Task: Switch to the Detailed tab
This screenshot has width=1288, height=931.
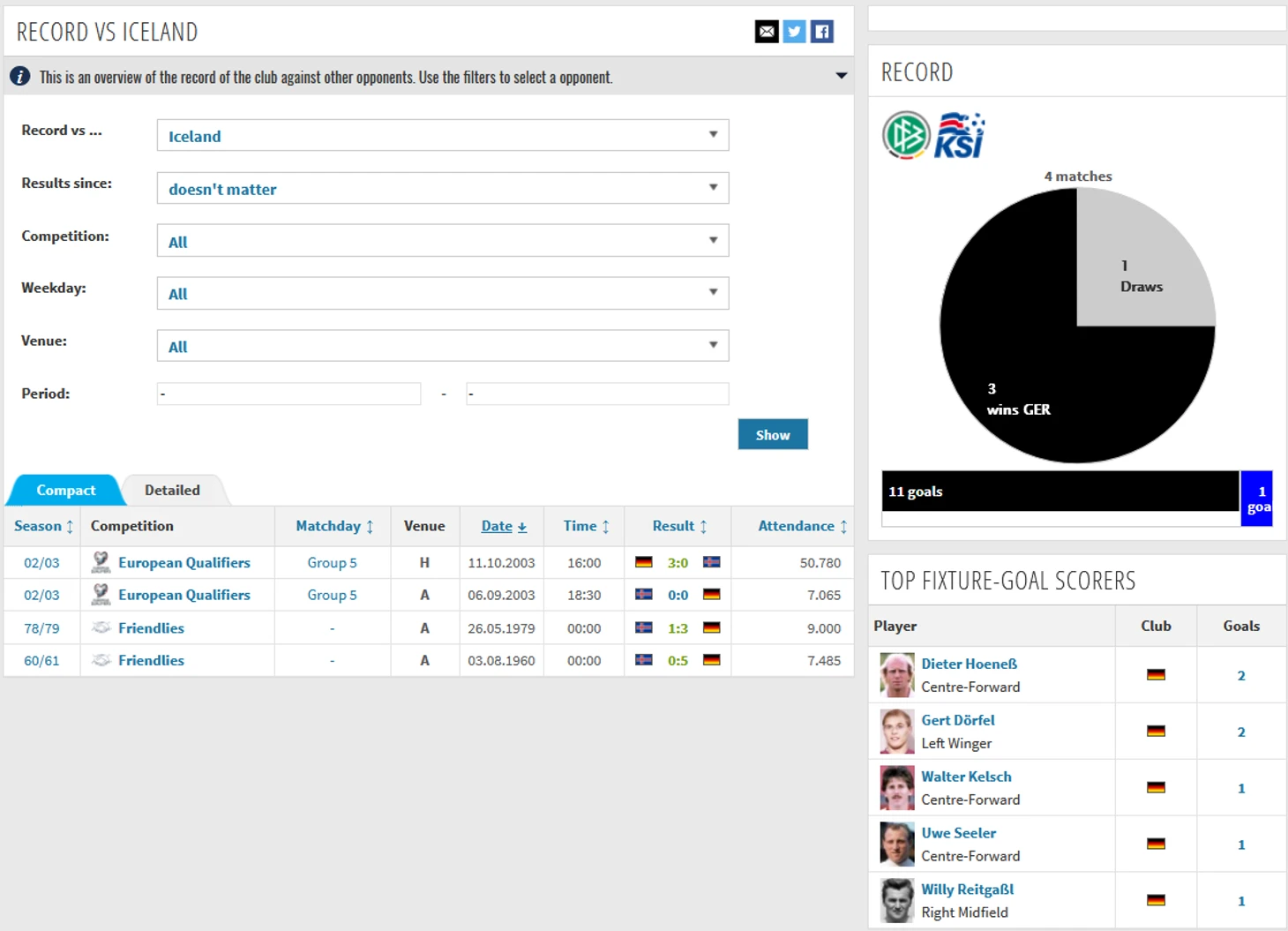Action: point(172,490)
